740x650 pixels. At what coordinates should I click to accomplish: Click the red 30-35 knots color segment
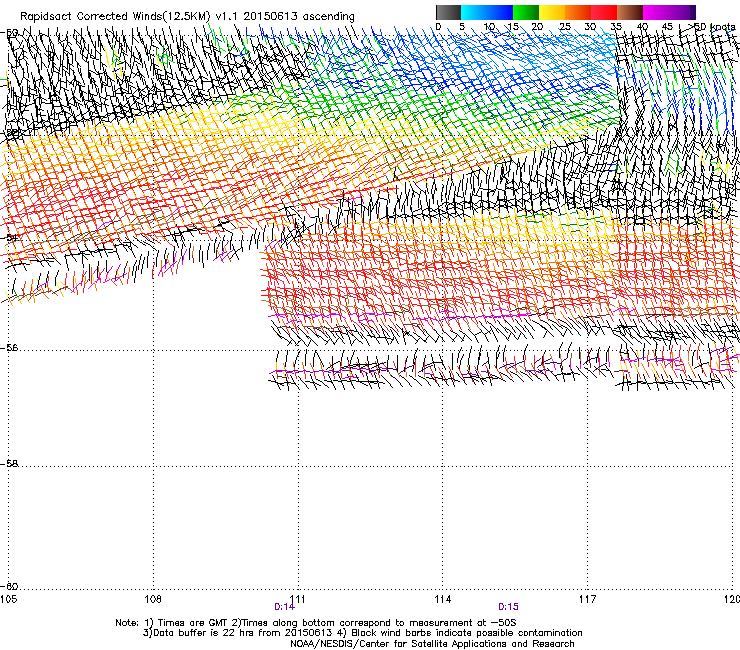coord(604,12)
